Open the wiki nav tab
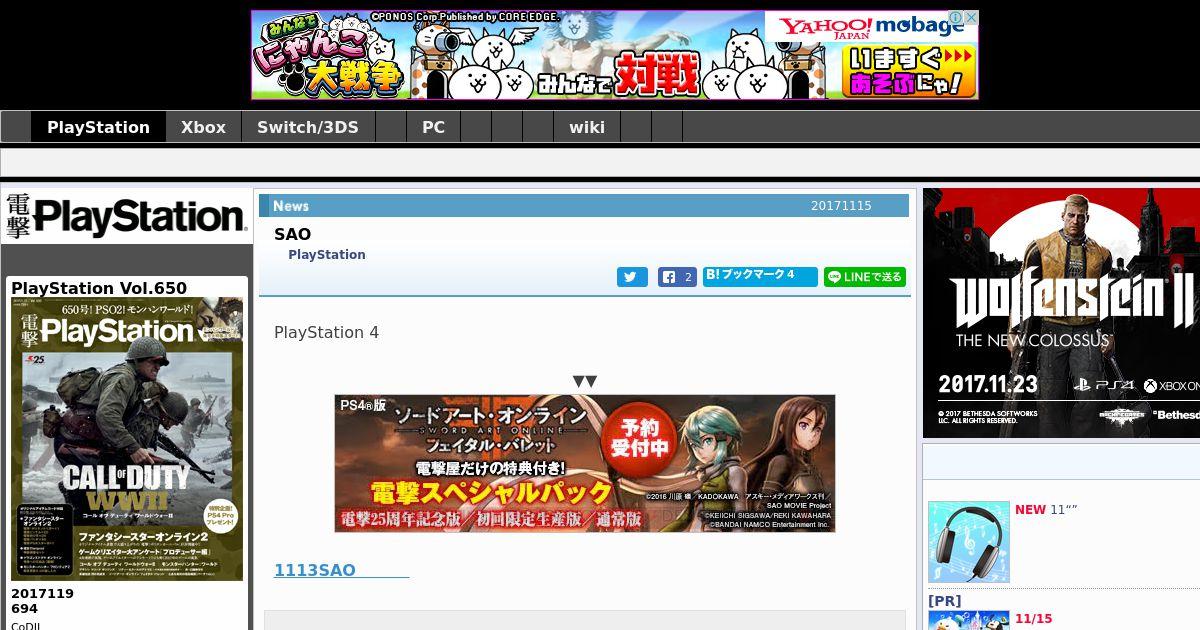This screenshot has height=630, width=1200. point(587,127)
